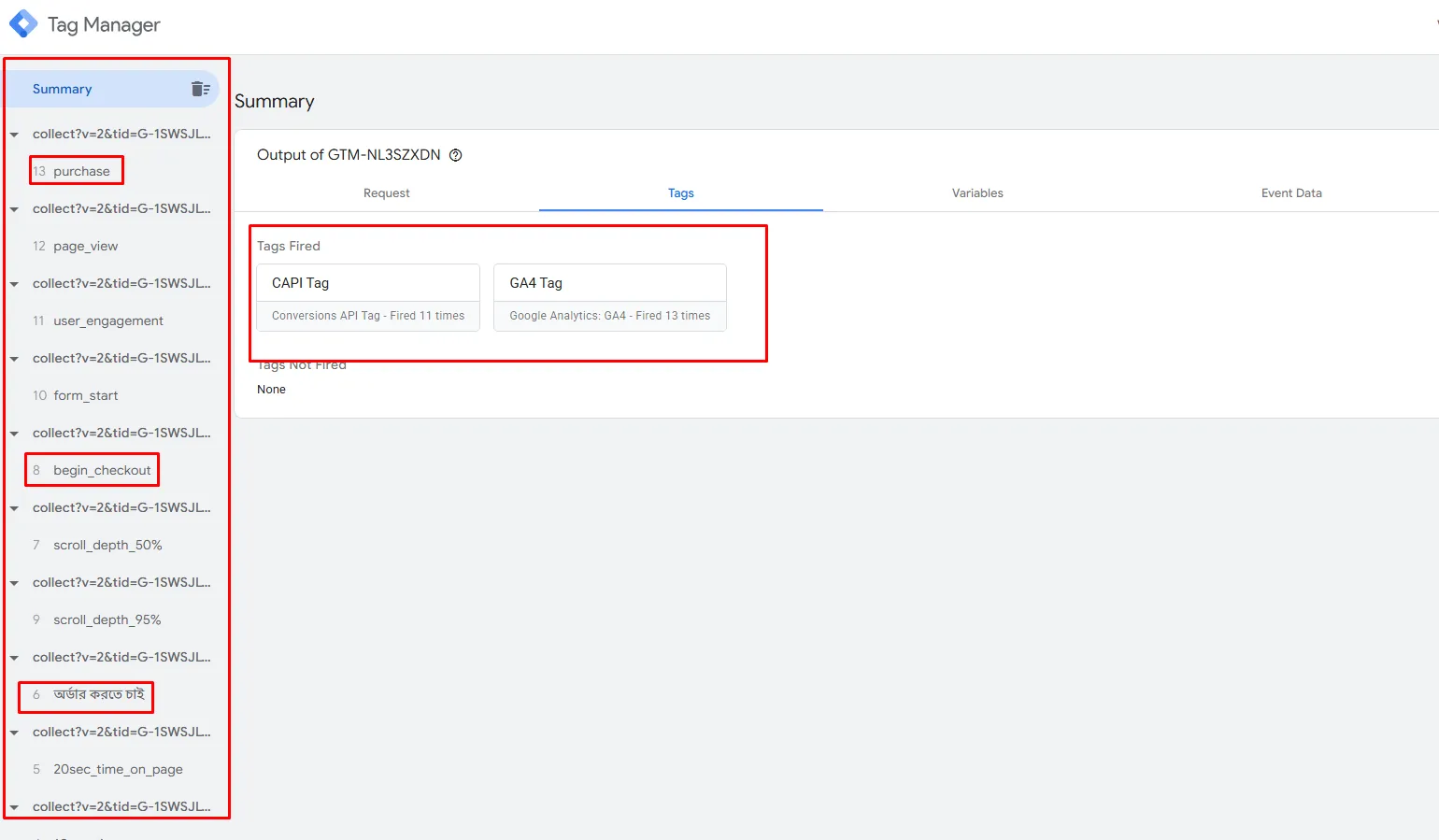
Task: Select the Summary item in sidebar
Action: [x=63, y=89]
